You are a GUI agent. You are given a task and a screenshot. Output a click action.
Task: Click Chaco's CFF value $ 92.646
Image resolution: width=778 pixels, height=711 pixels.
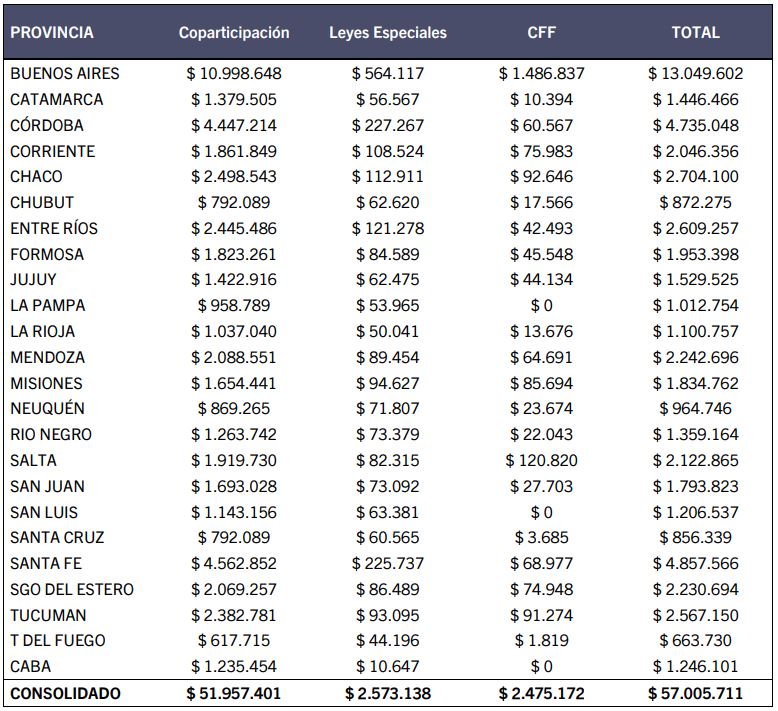coord(541,176)
